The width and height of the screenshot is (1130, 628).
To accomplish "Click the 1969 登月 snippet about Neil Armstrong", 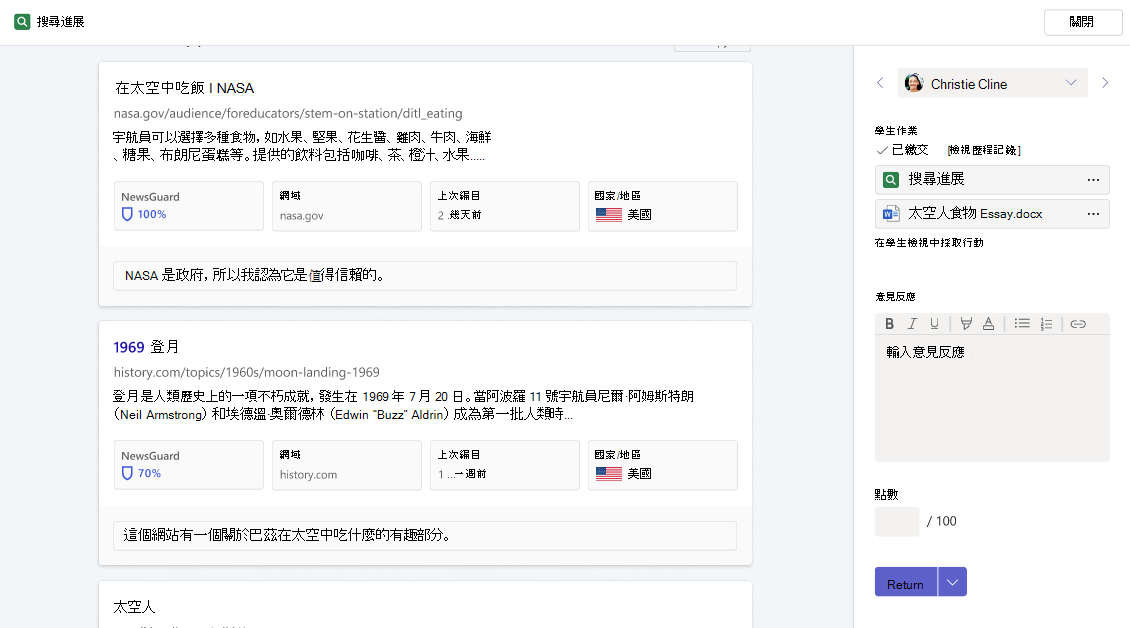I will tap(404, 405).
